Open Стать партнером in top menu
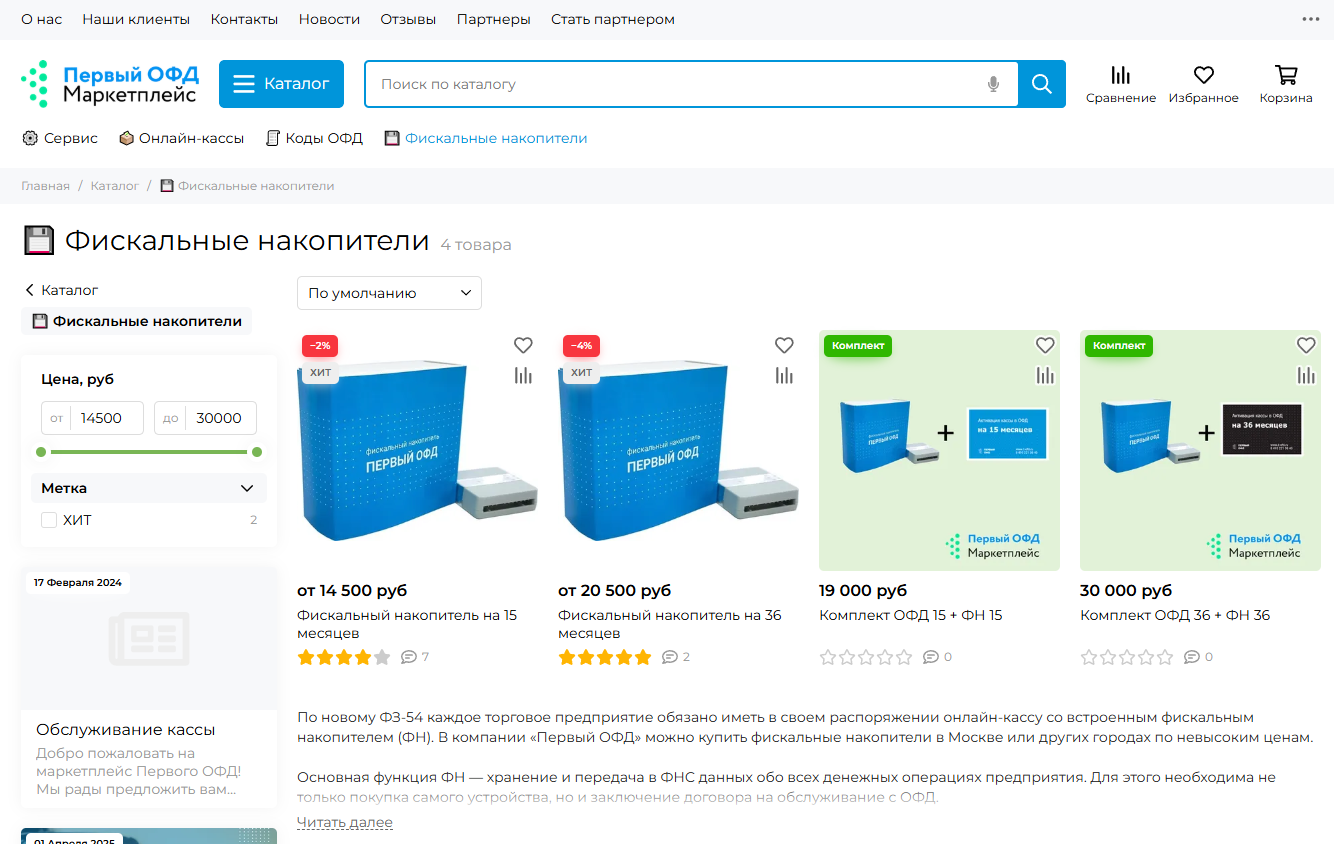Viewport: 1334px width, 844px height. click(x=613, y=19)
